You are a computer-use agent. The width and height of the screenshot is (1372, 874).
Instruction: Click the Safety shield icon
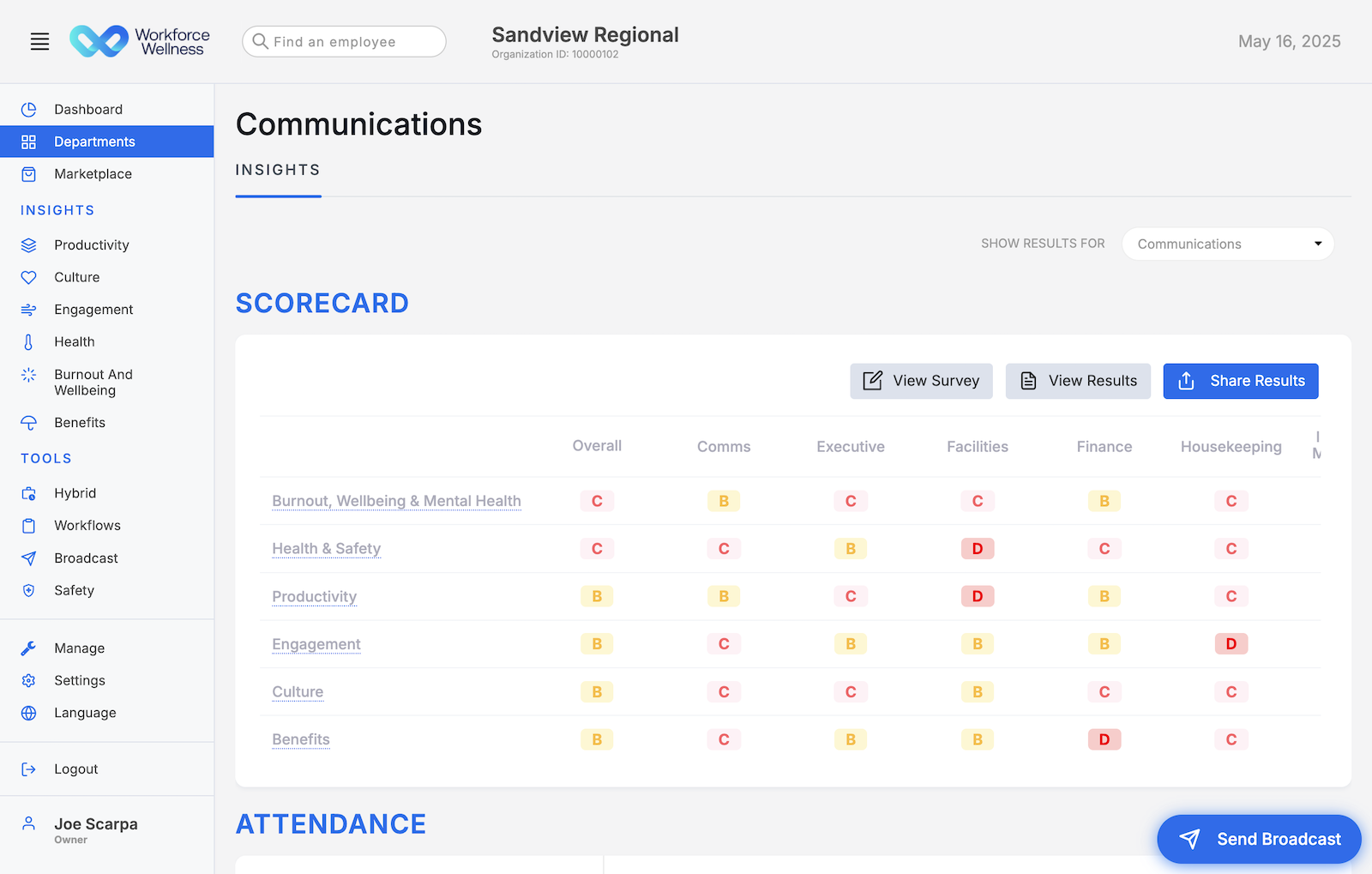[28, 591]
